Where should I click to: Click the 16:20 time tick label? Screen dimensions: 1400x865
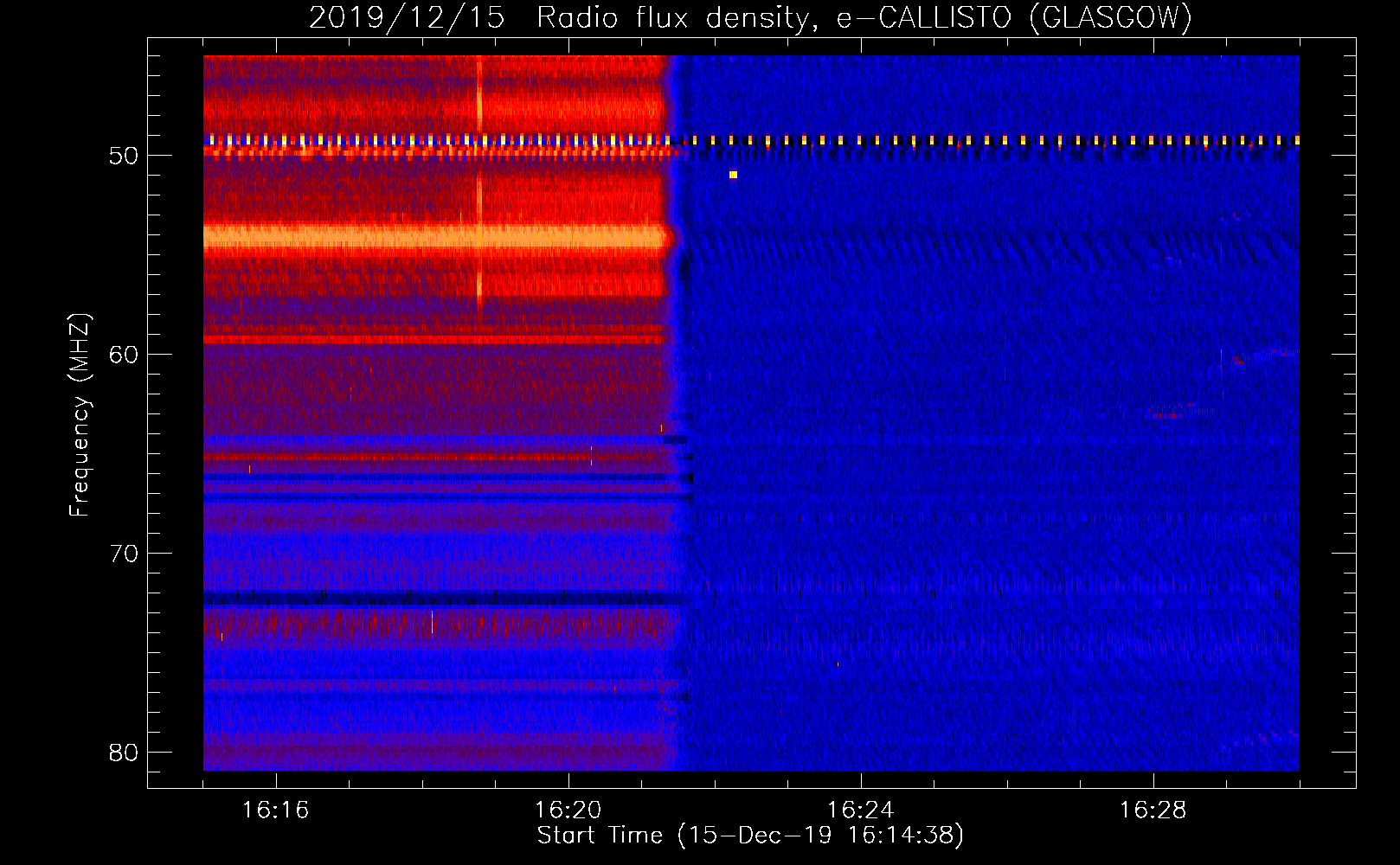tap(568, 811)
